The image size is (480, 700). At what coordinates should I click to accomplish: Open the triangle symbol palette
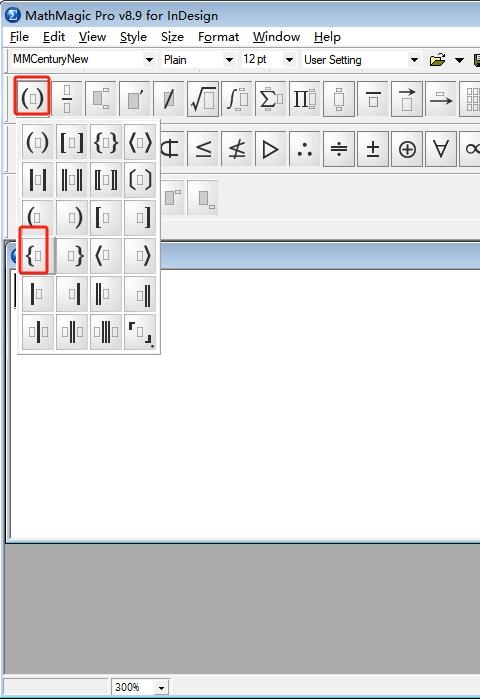(x=271, y=149)
